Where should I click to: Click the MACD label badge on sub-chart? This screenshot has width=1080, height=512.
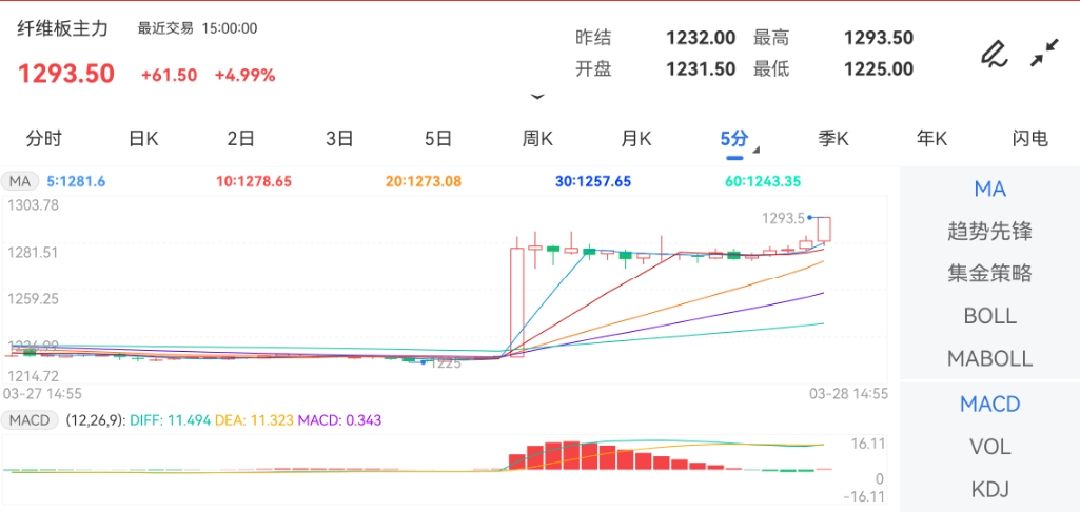(29, 421)
